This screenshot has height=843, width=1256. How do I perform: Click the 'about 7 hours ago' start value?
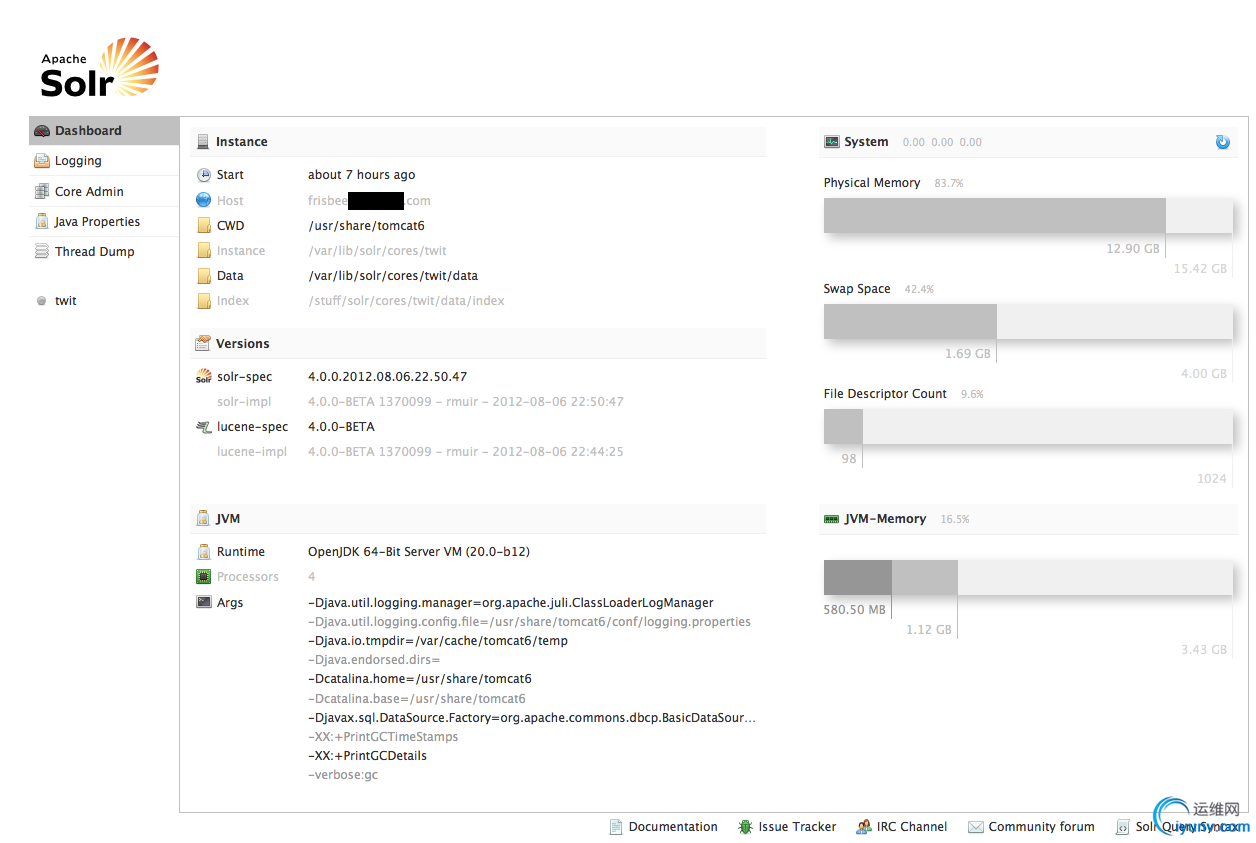click(361, 175)
